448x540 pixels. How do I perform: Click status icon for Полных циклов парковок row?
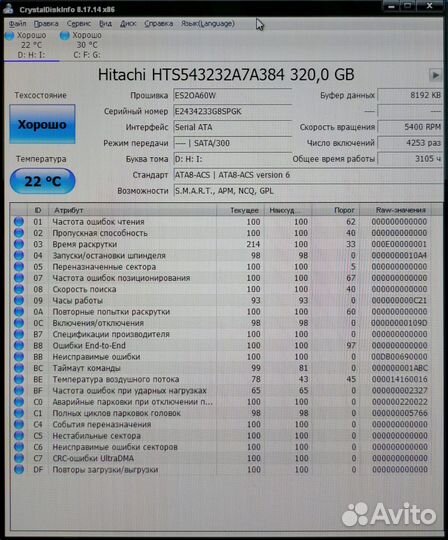coord(19,413)
